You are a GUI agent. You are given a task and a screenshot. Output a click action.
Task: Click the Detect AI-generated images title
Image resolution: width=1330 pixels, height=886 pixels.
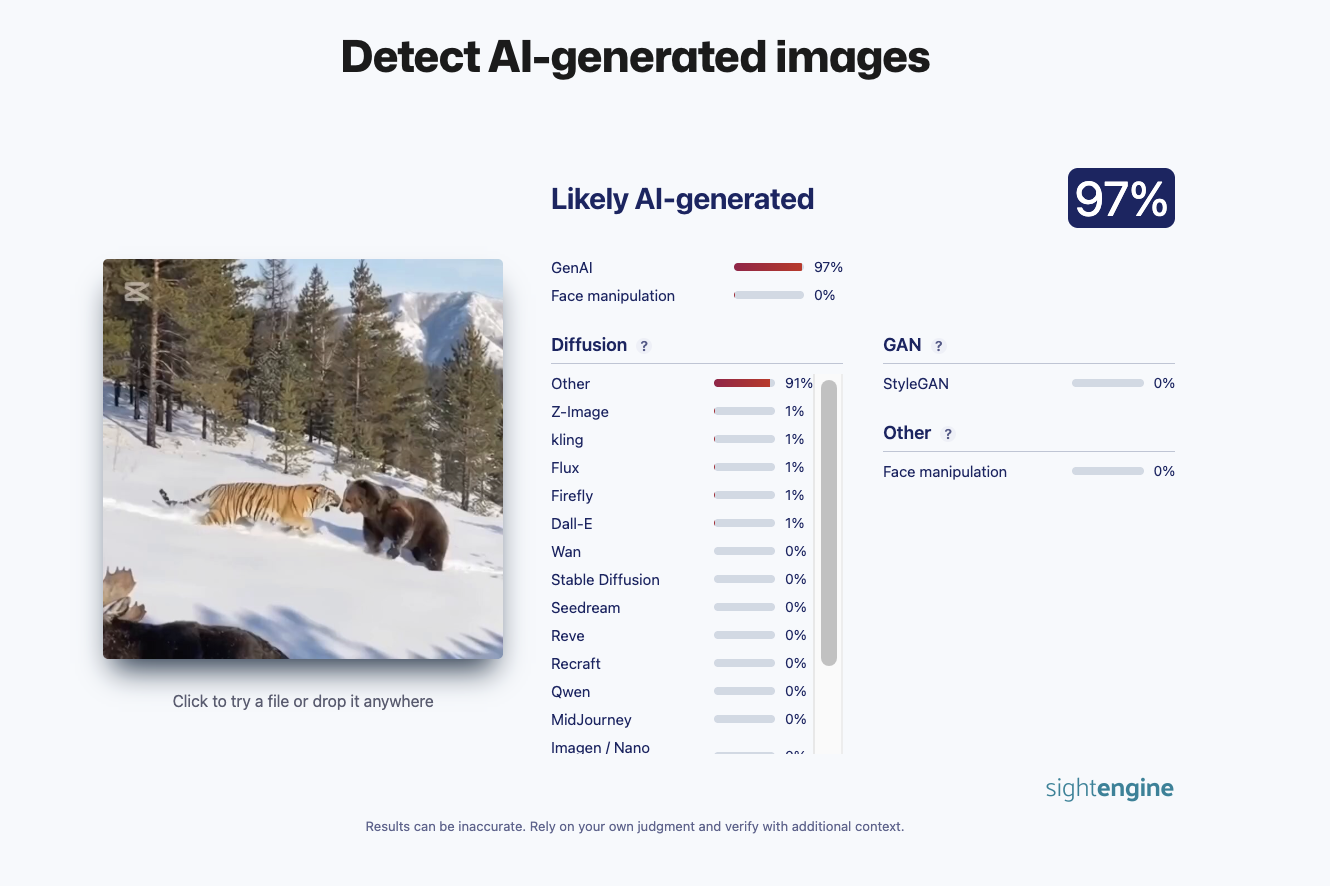pyautogui.click(x=635, y=57)
